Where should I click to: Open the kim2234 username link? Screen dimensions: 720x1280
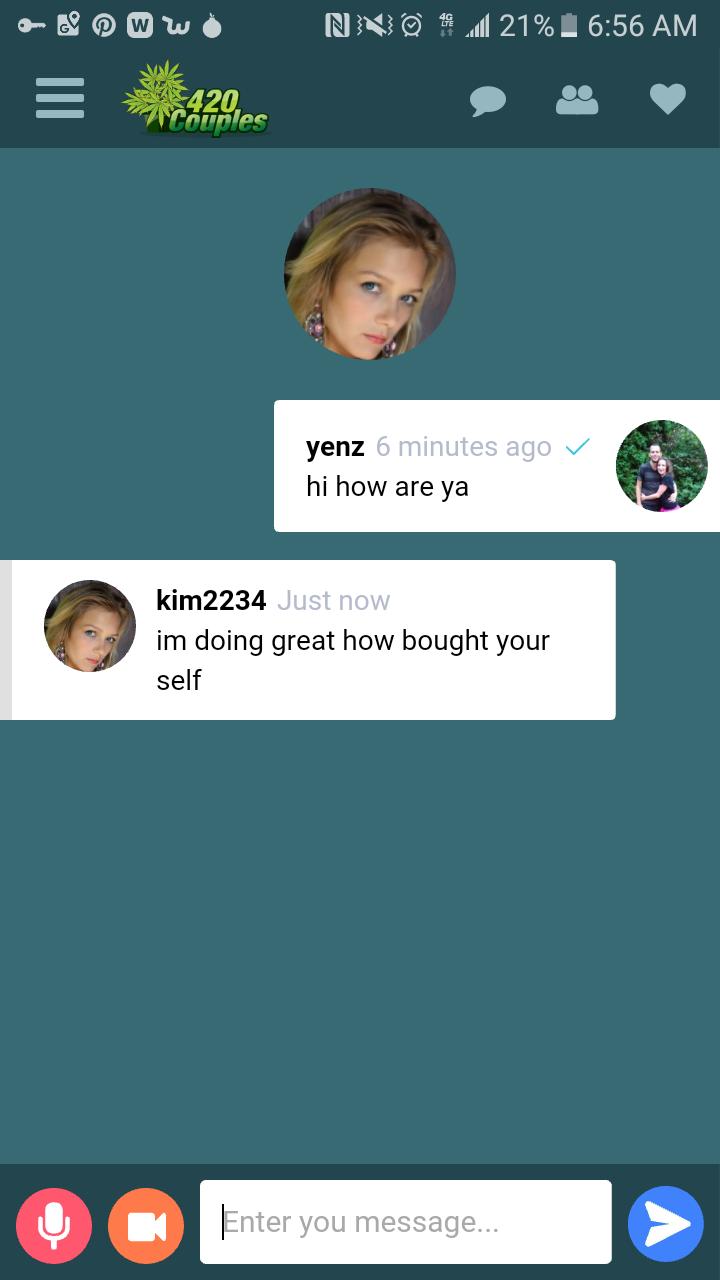tap(211, 600)
